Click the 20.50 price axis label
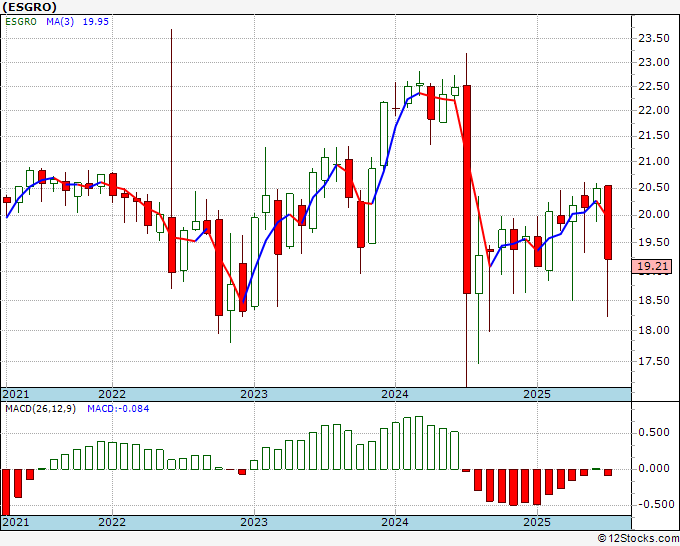680x546 pixels. click(x=654, y=187)
